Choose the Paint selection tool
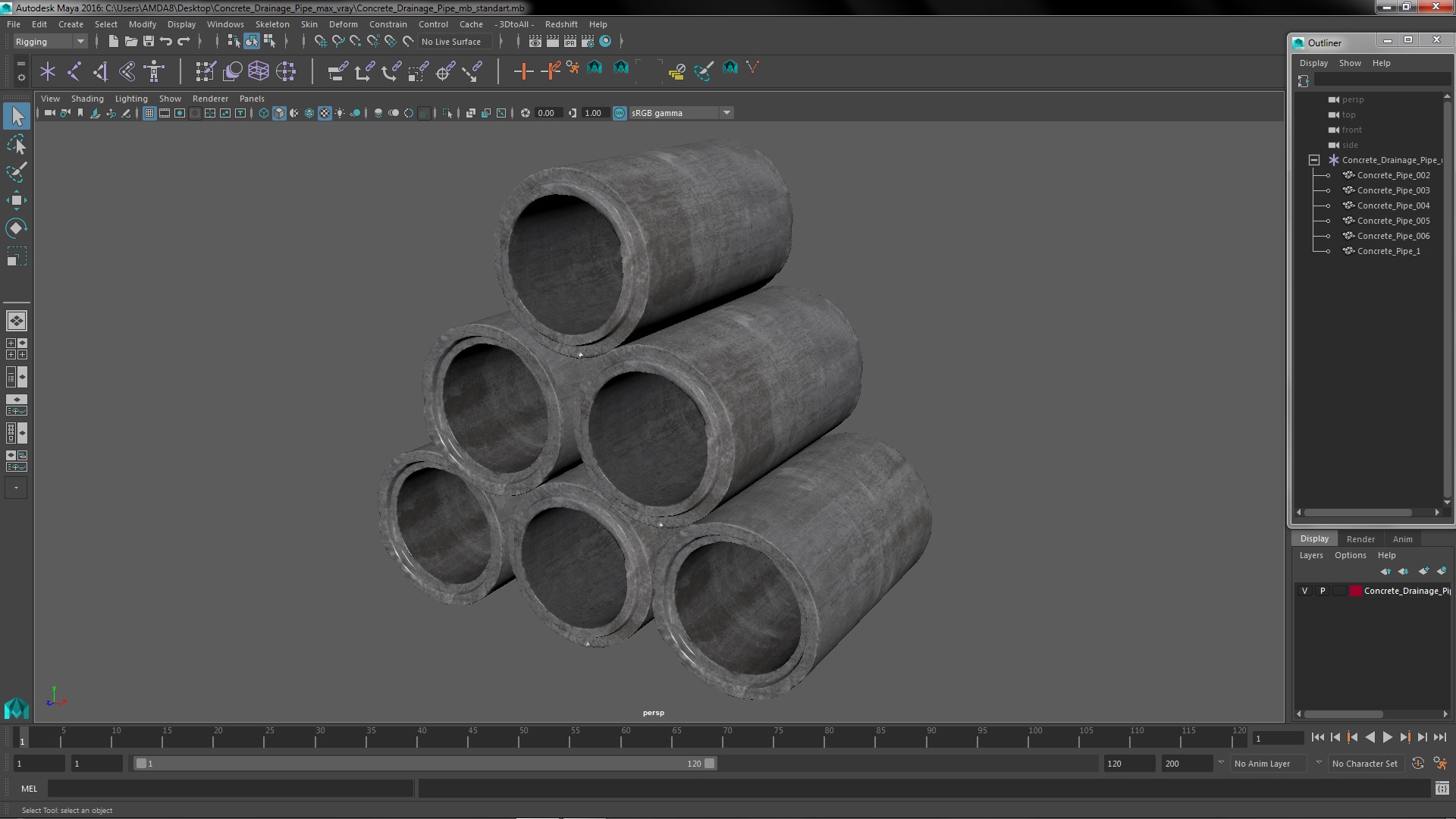The height and width of the screenshot is (819, 1456). coord(17,172)
